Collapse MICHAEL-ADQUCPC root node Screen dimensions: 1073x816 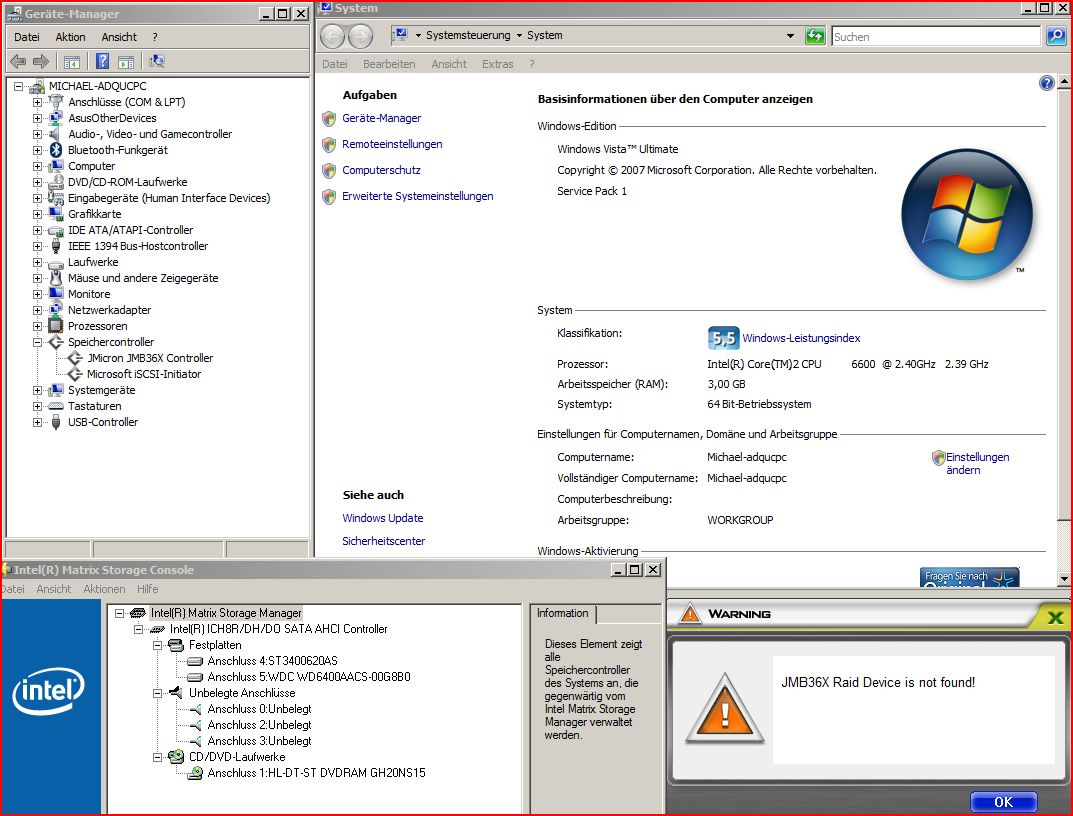click(x=18, y=86)
